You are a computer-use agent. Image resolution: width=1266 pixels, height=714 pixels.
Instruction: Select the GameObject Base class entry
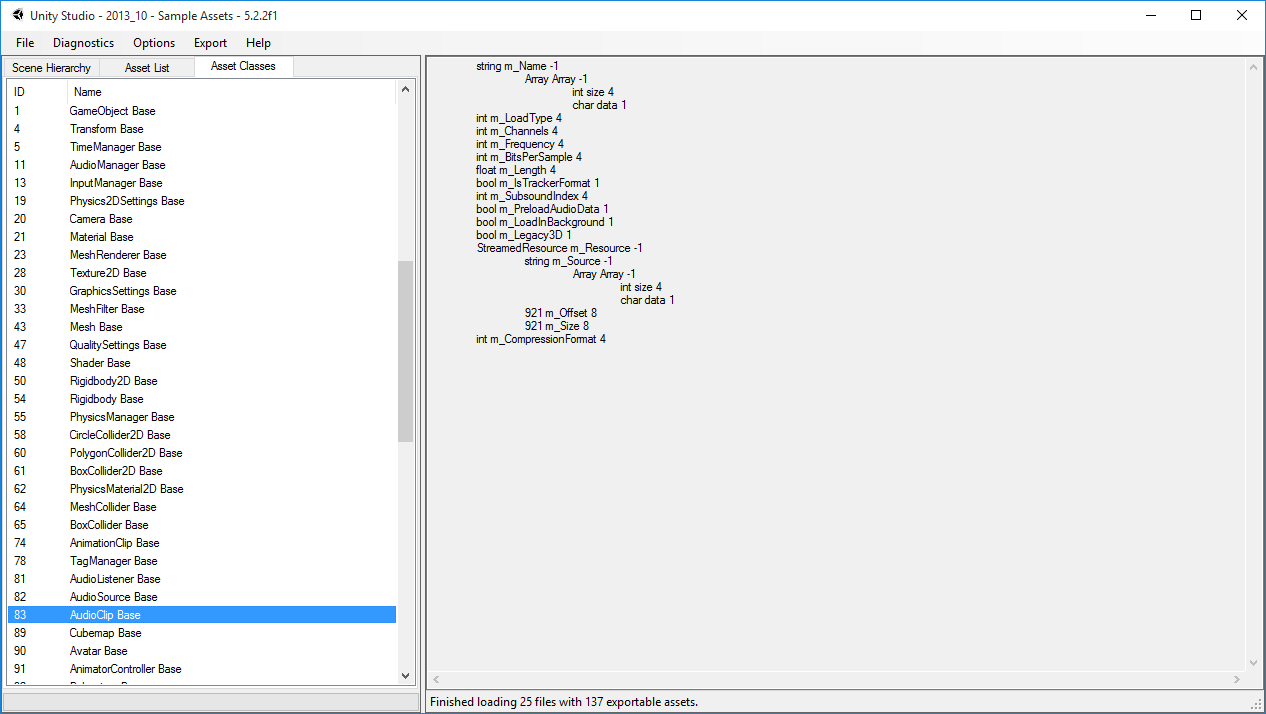click(112, 111)
